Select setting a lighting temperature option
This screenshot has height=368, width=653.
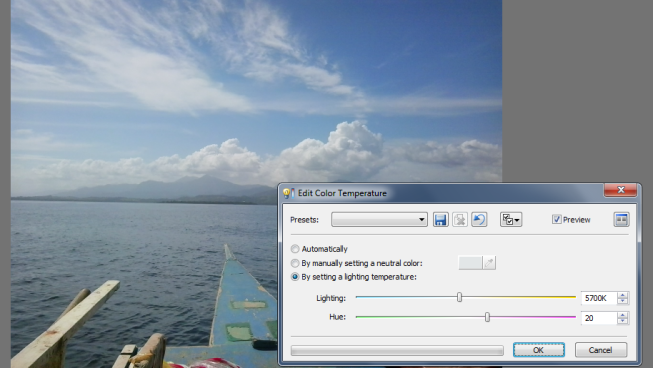tap(295, 277)
